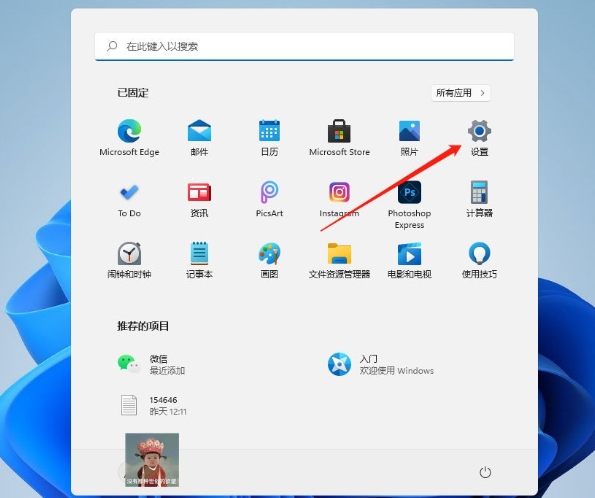Open 文件资源管理器 file explorer
Screen dimensions: 595x498
(x=339, y=260)
